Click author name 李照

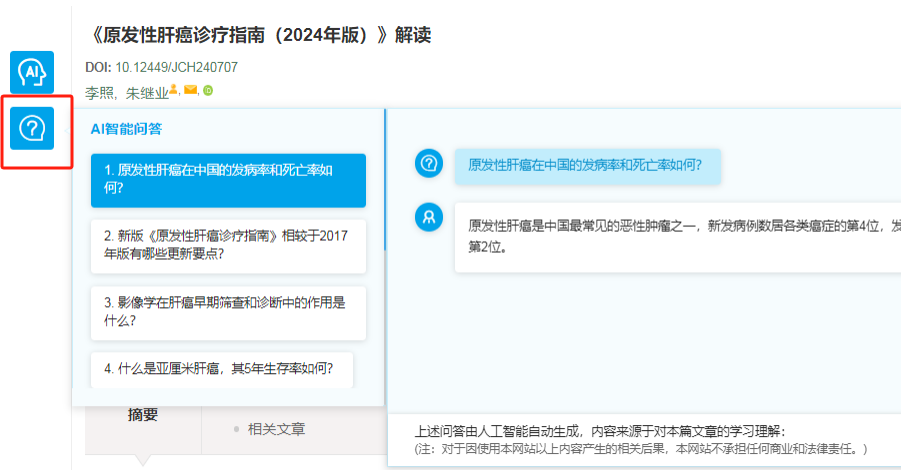tap(99, 93)
